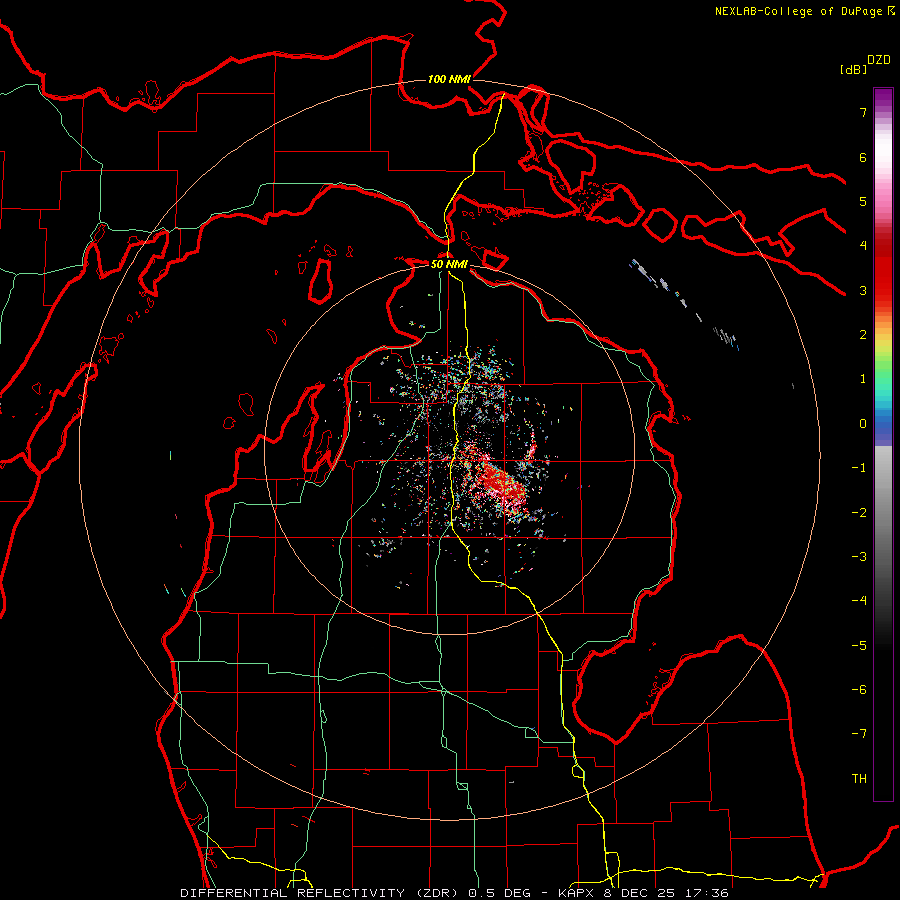Click the DIFFERENTIAL REFLECTIVITY (ZDR) caption text
Viewport: 900px width, 900px height.
pos(320,893)
